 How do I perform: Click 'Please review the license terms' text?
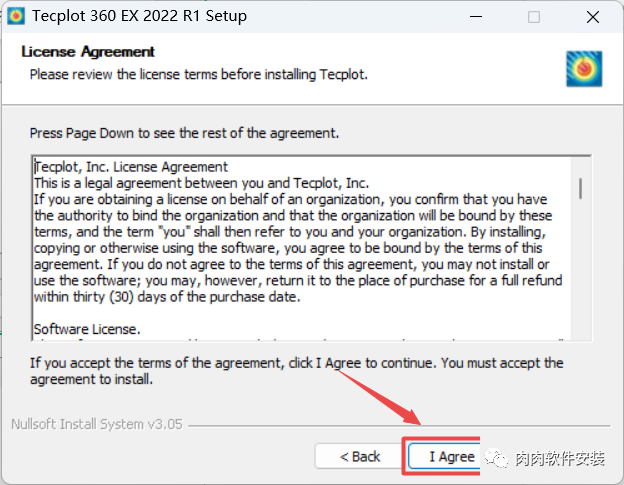pyautogui.click(x=199, y=74)
